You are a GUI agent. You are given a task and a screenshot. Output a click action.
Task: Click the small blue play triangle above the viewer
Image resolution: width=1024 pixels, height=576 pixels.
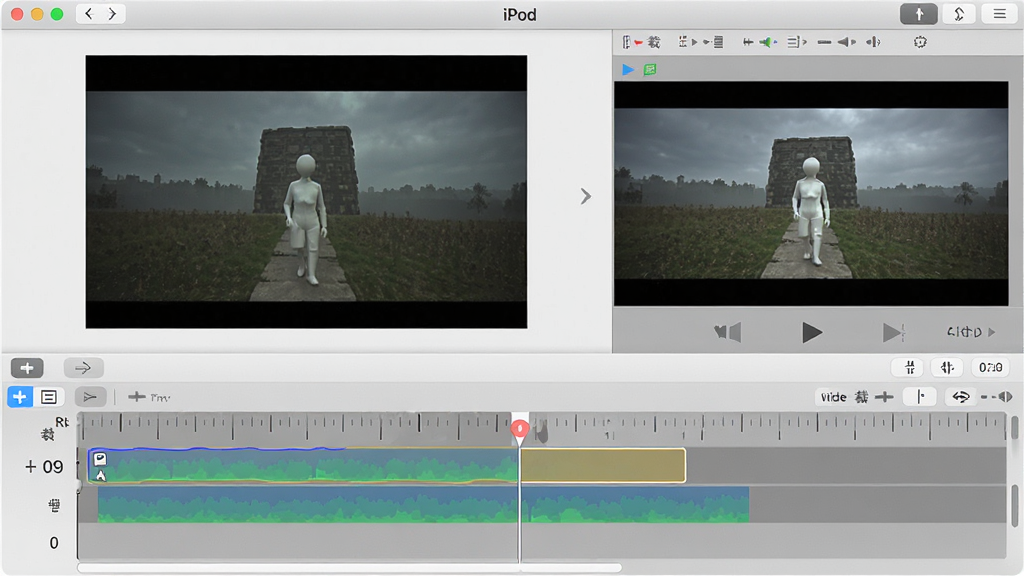(x=628, y=69)
